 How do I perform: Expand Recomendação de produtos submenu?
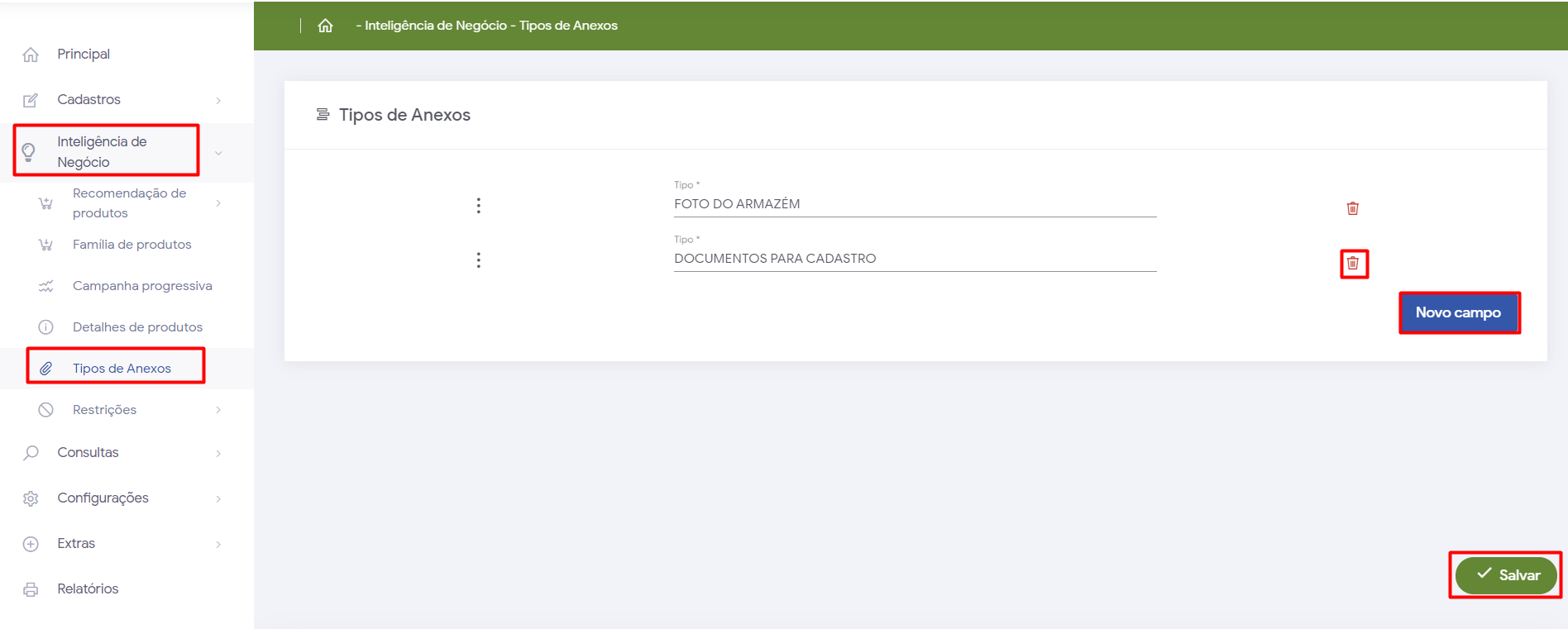coord(218,203)
